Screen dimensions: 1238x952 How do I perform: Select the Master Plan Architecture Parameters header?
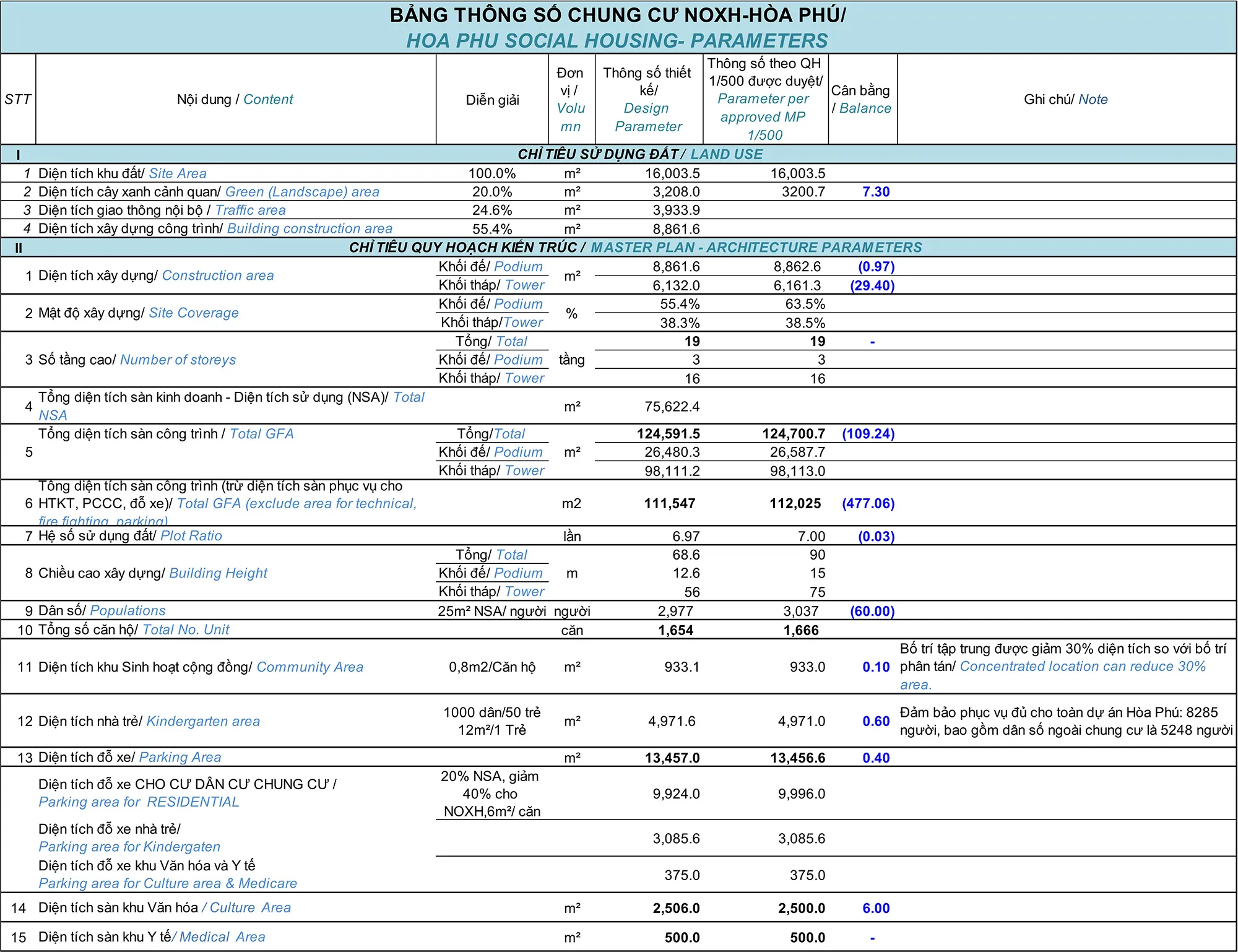click(635, 248)
